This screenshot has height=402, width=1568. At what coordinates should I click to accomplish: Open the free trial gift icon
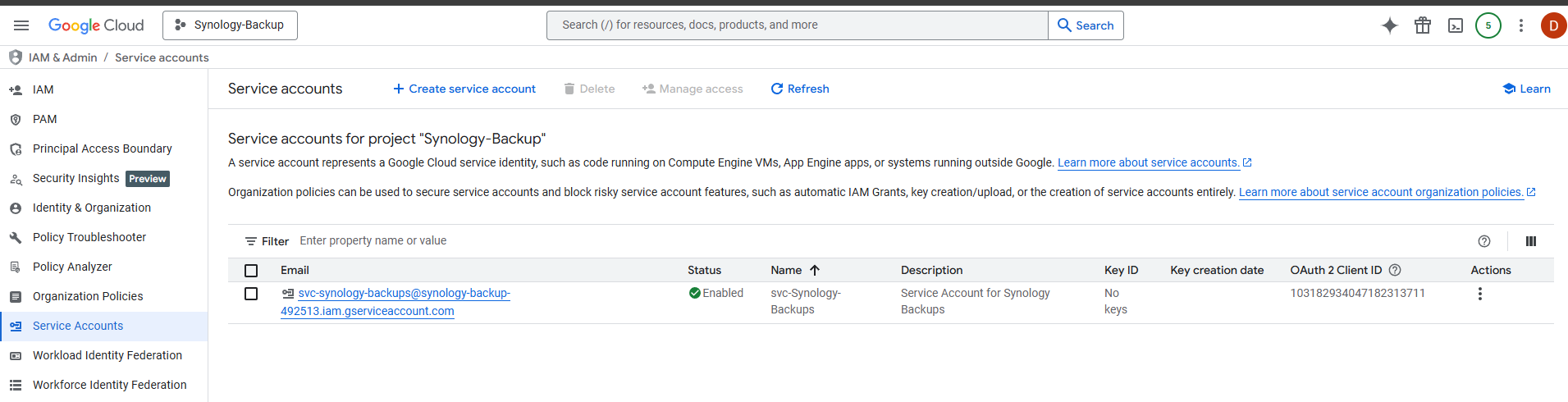[1423, 25]
